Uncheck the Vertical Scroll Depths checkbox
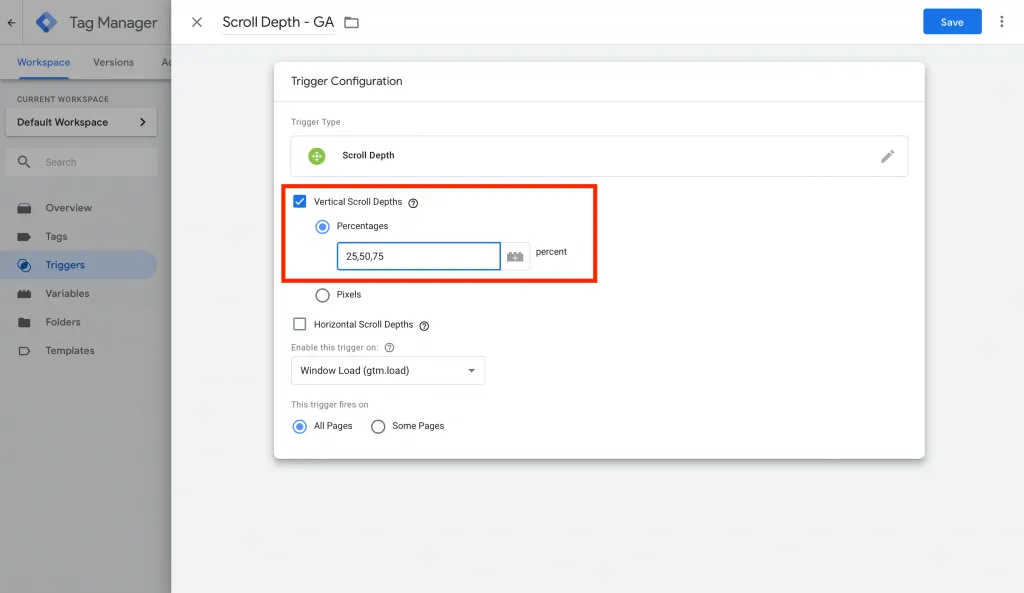The image size is (1024, 593). pyautogui.click(x=300, y=201)
